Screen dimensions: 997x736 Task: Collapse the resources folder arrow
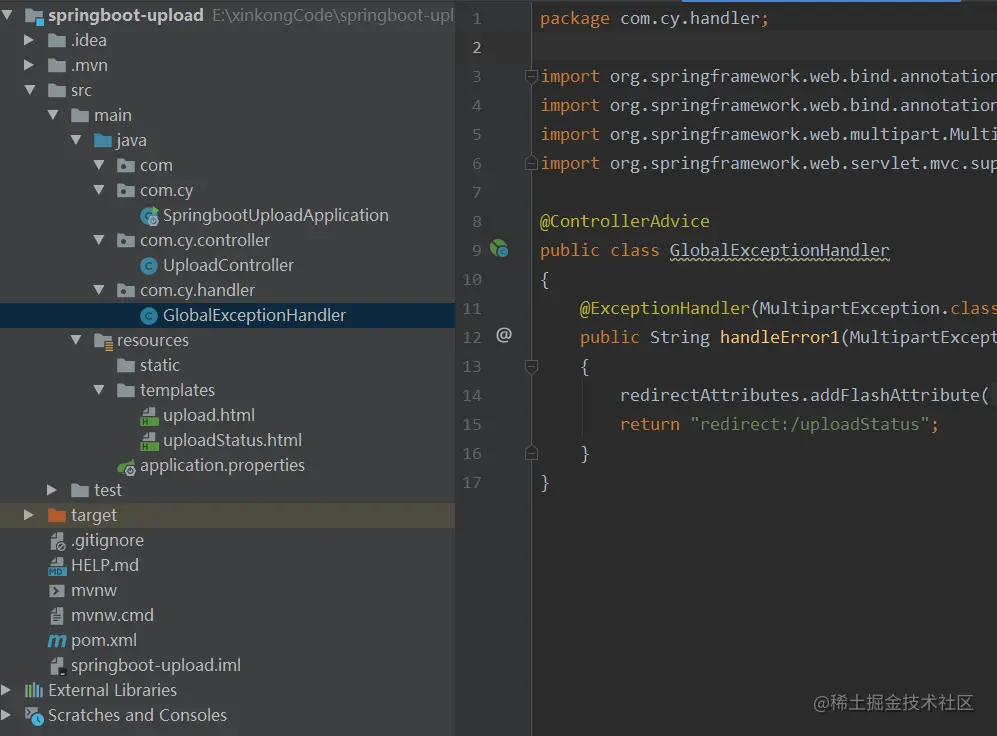[x=76, y=339]
